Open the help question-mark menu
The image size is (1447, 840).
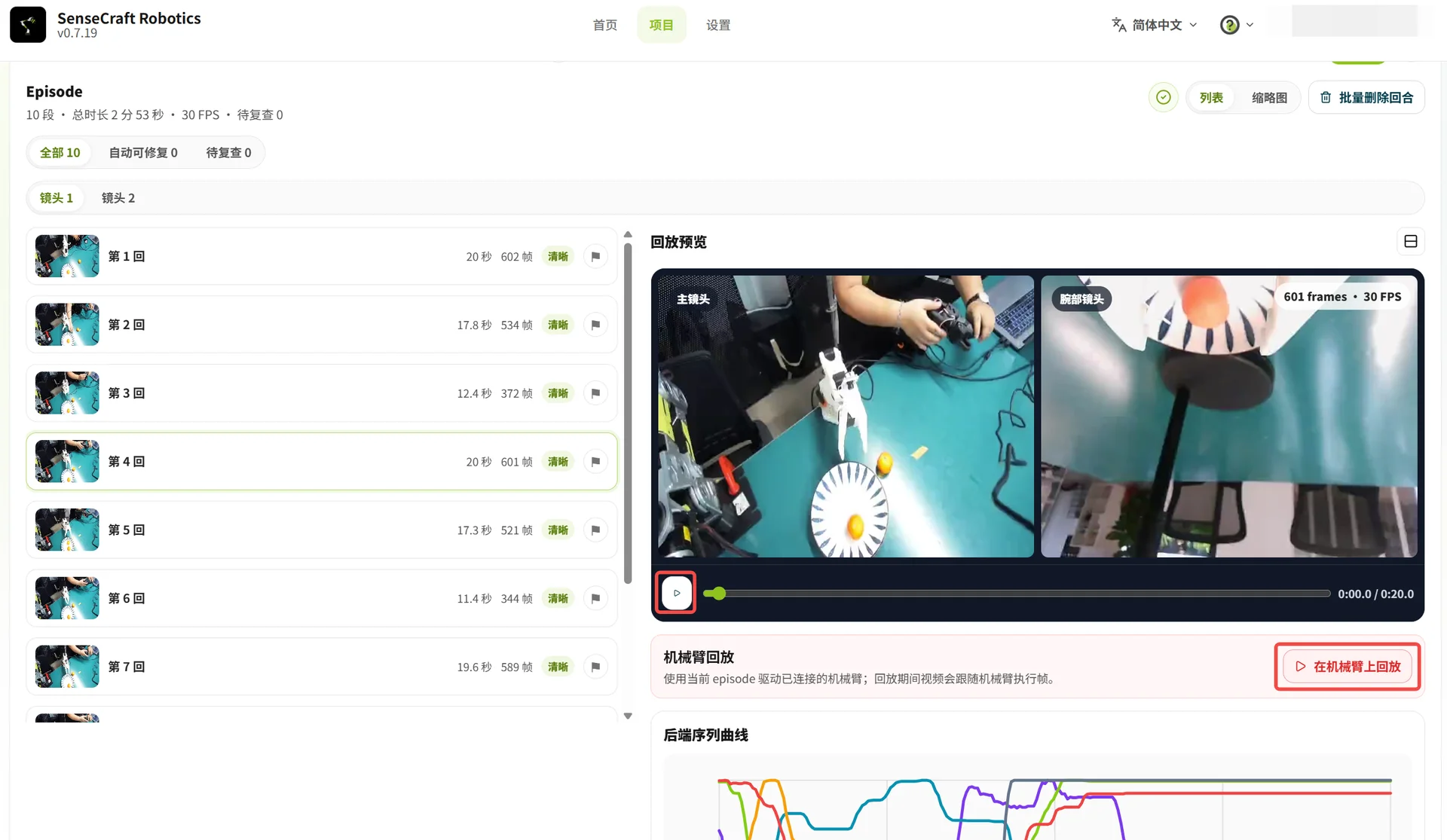[1236, 25]
